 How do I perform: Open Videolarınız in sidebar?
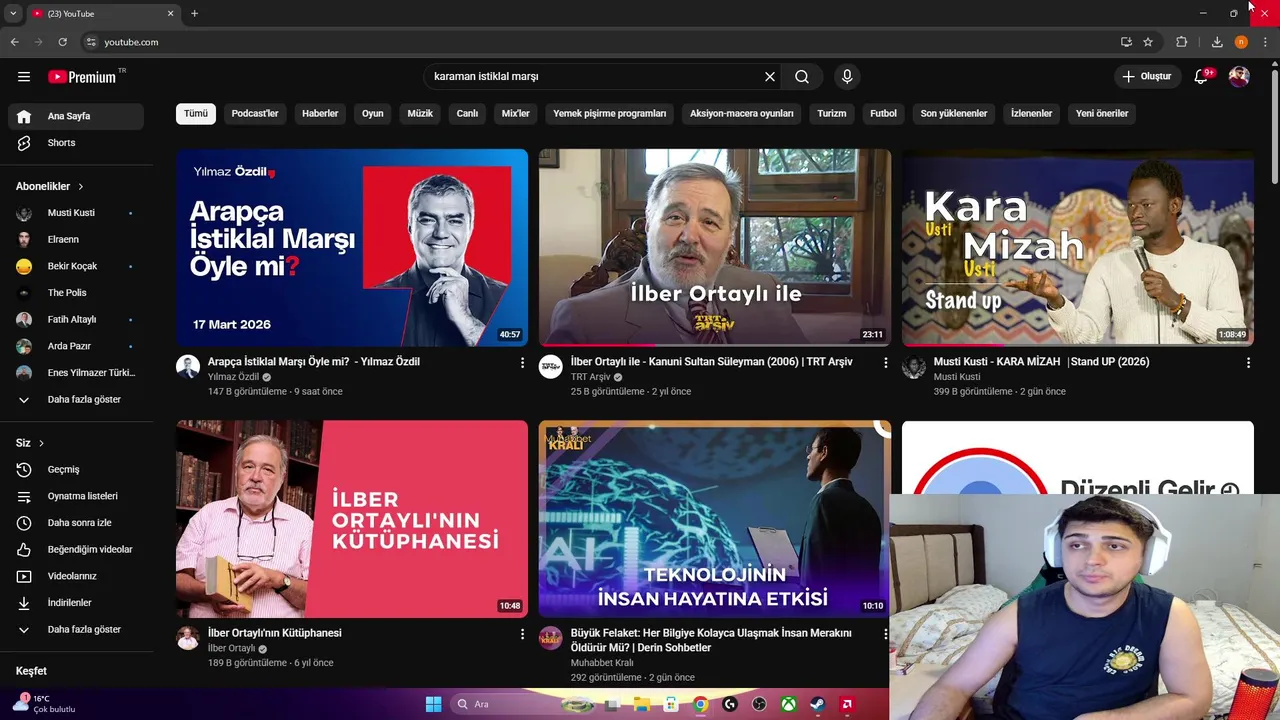(76, 576)
